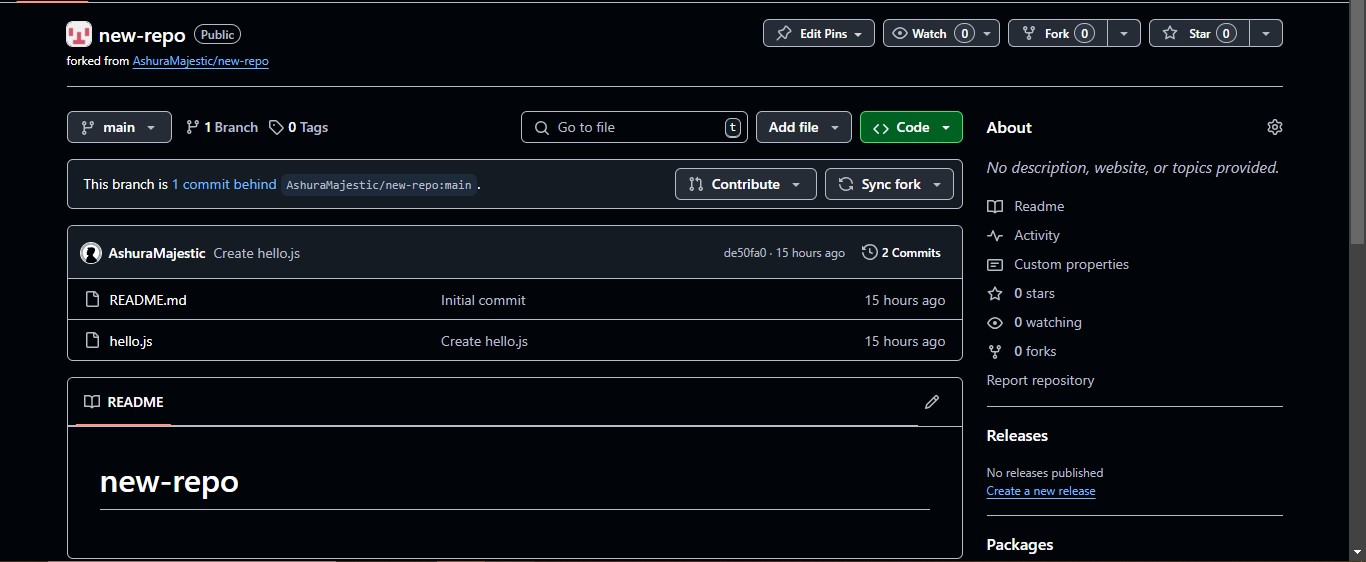Viewport: 1366px width, 562px height.
Task: Open About settings gear icon
Action: [1274, 127]
